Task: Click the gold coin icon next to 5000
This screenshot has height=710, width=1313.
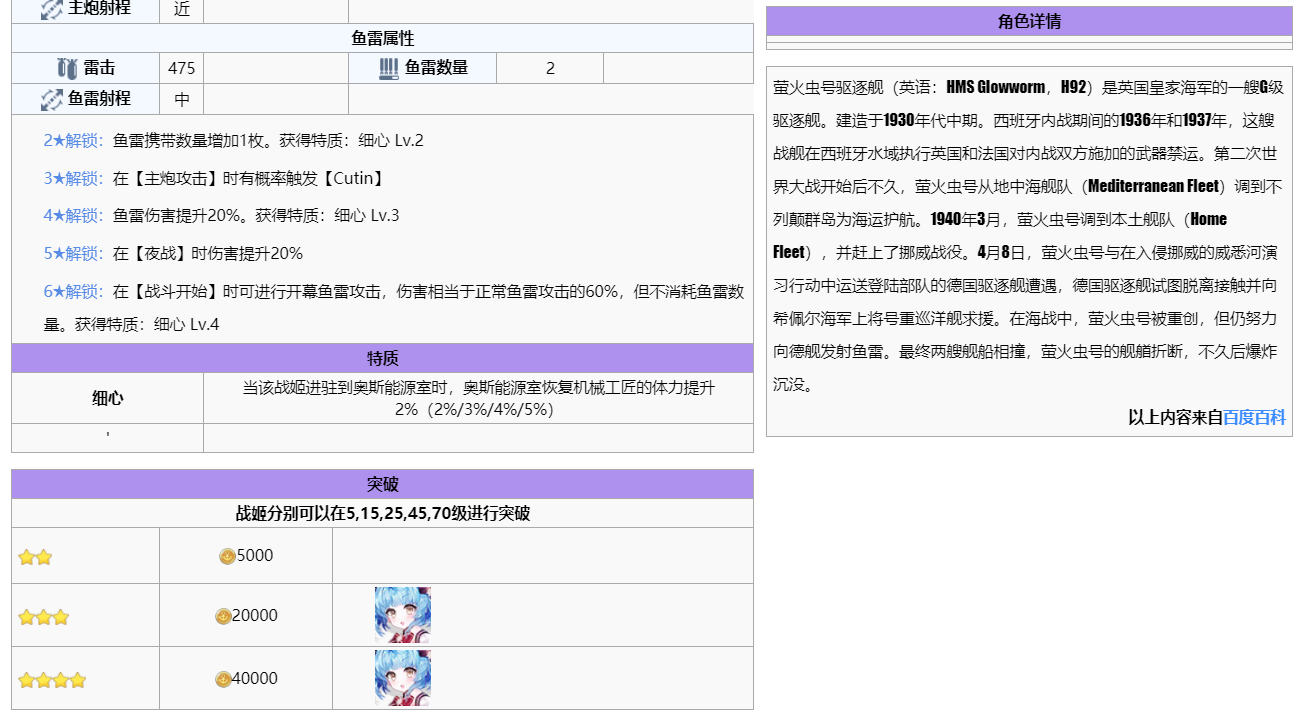Action: pyautogui.click(x=227, y=556)
